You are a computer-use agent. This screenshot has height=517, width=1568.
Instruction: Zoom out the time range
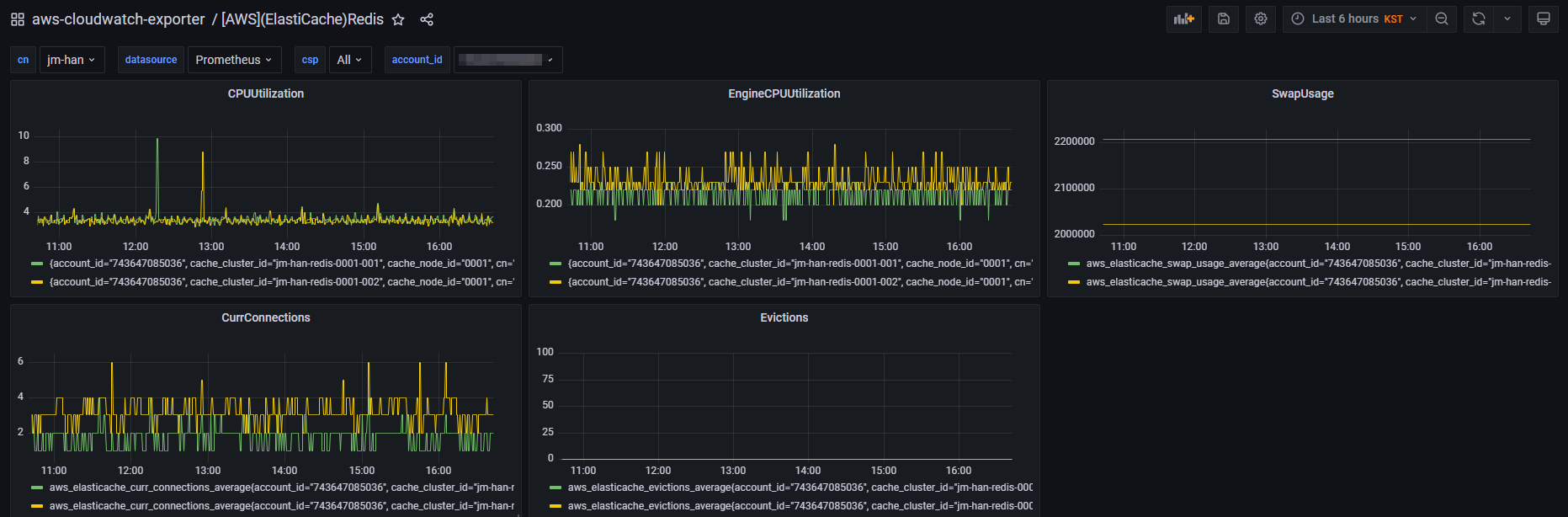(x=1442, y=19)
